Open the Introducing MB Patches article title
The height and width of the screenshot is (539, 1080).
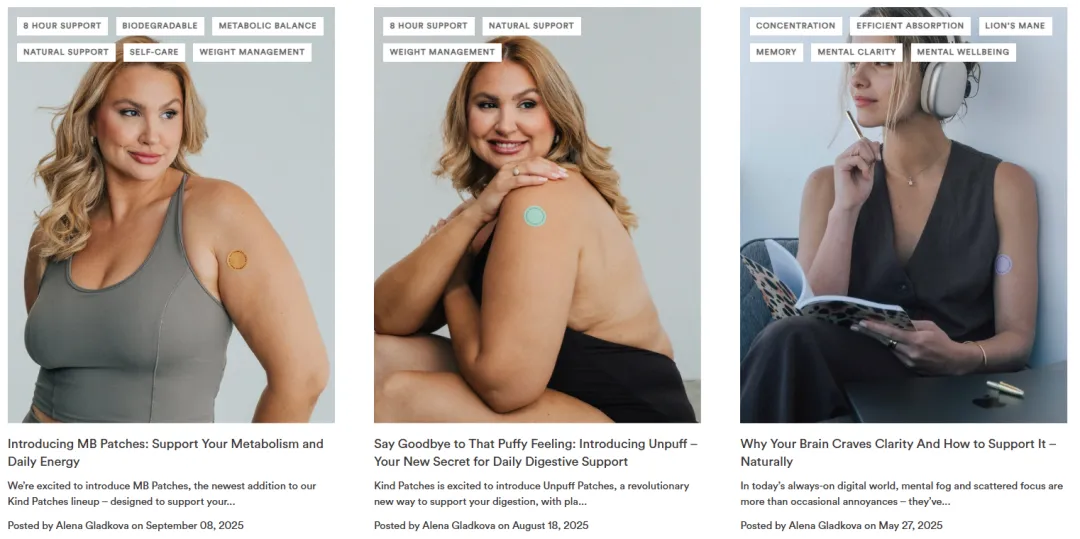coord(165,452)
